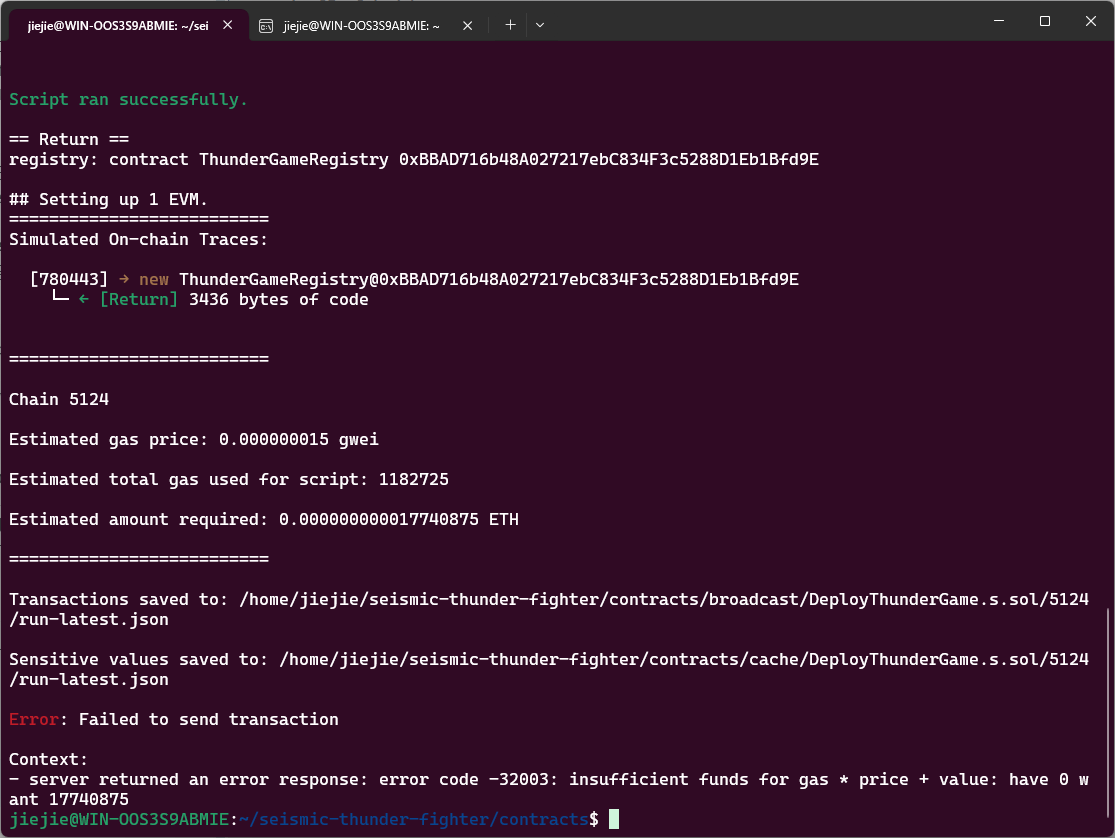This screenshot has width=1115, height=838.
Task: Click 'Estimated amount required' ETH line
Action: pos(264,519)
